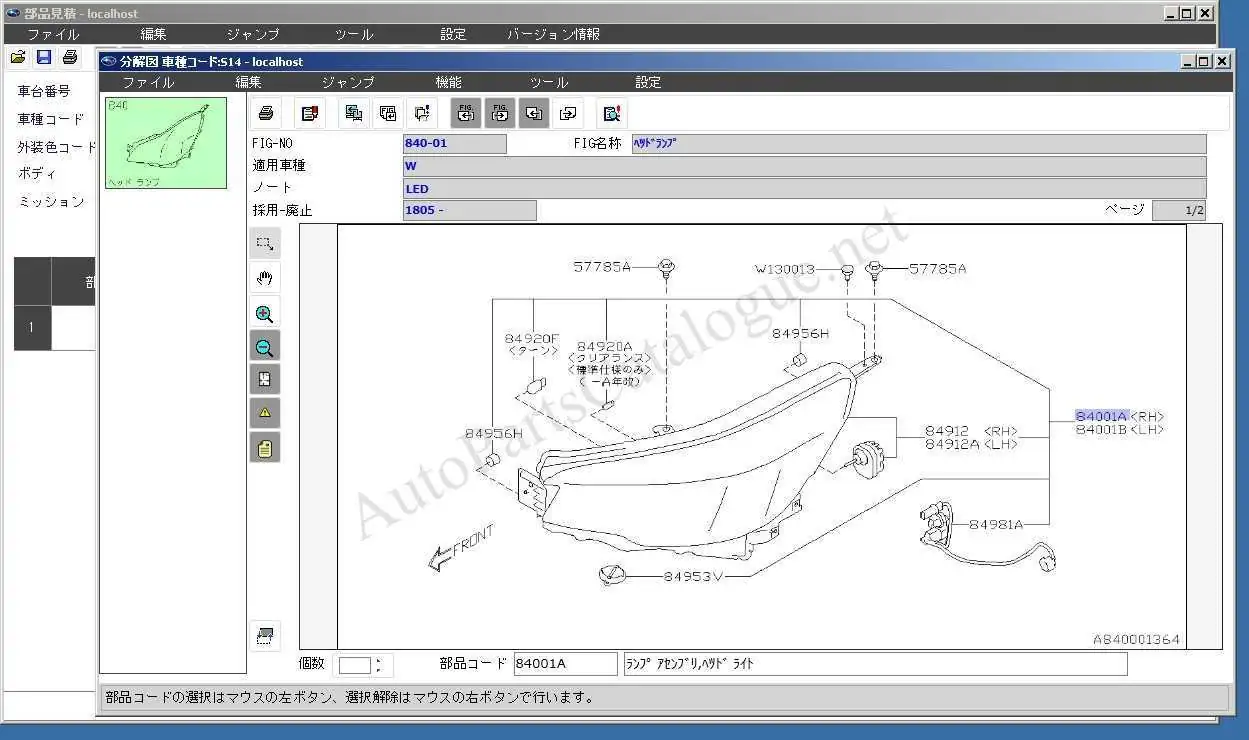Save icon in 部品見積 window toolbar
This screenshot has height=740, width=1249.
point(44,57)
